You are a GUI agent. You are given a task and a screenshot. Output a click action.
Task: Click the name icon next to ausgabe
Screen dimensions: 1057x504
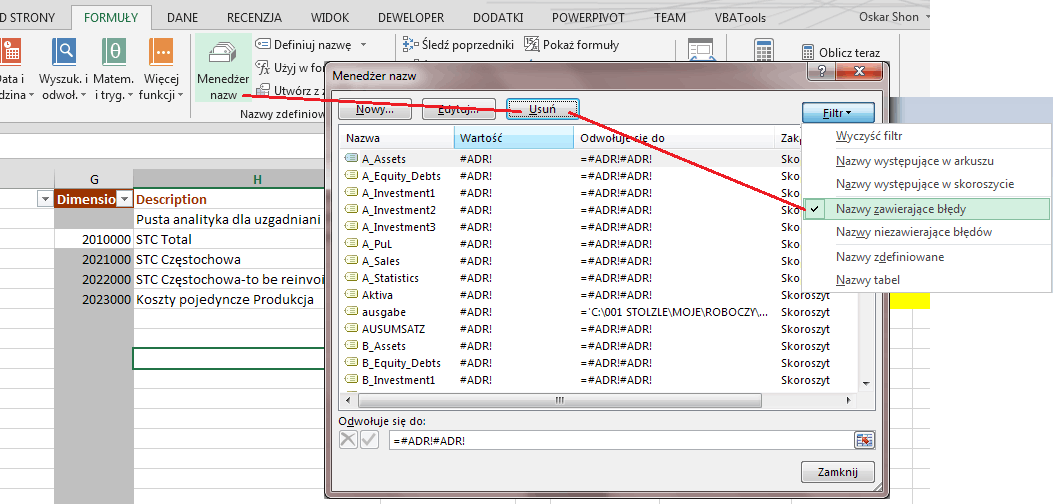coord(351,311)
